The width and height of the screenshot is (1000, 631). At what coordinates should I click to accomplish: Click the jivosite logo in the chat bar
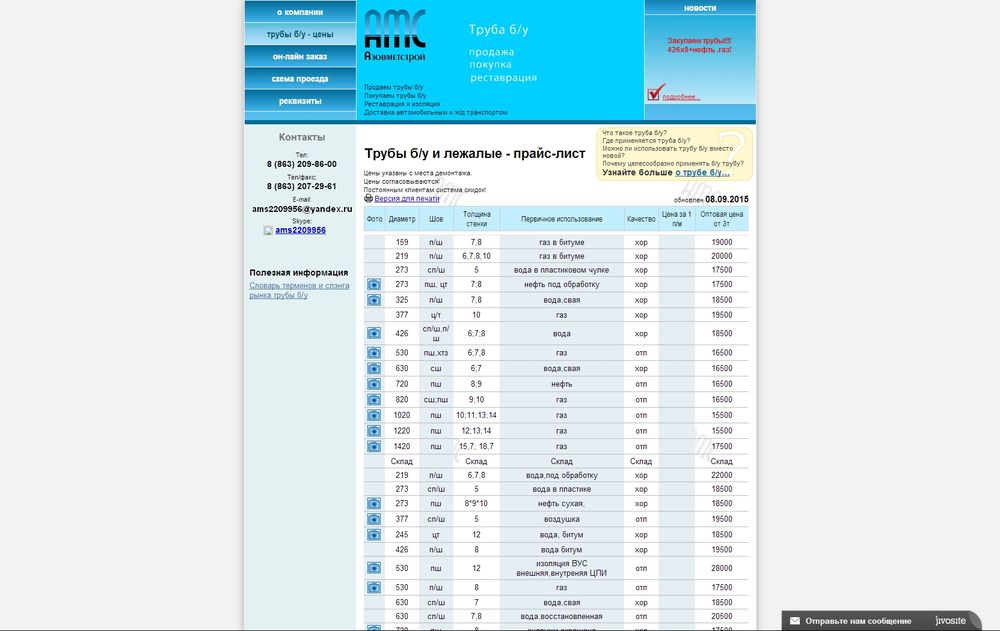pyautogui.click(x=950, y=621)
